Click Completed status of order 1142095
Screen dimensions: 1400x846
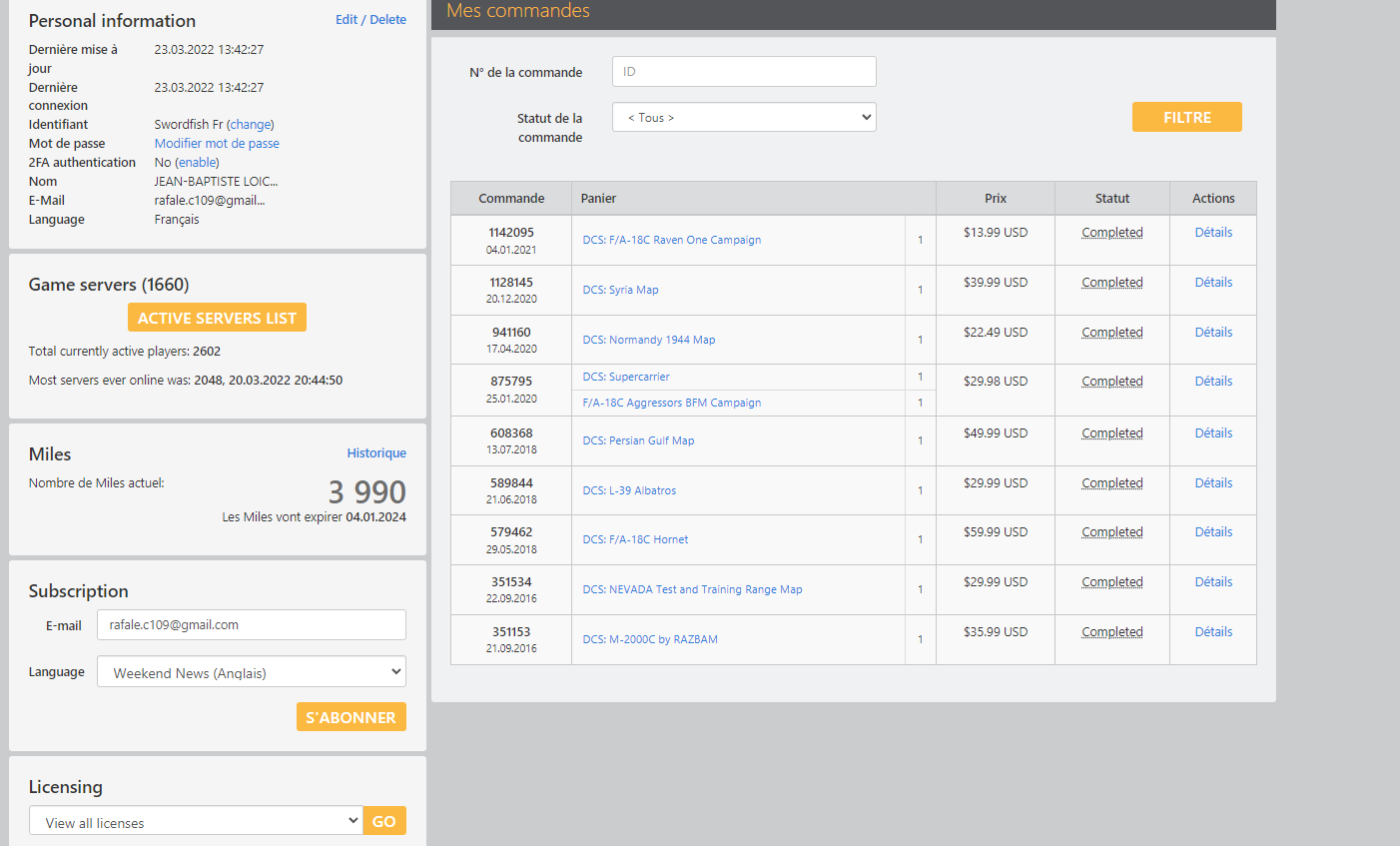click(1112, 233)
